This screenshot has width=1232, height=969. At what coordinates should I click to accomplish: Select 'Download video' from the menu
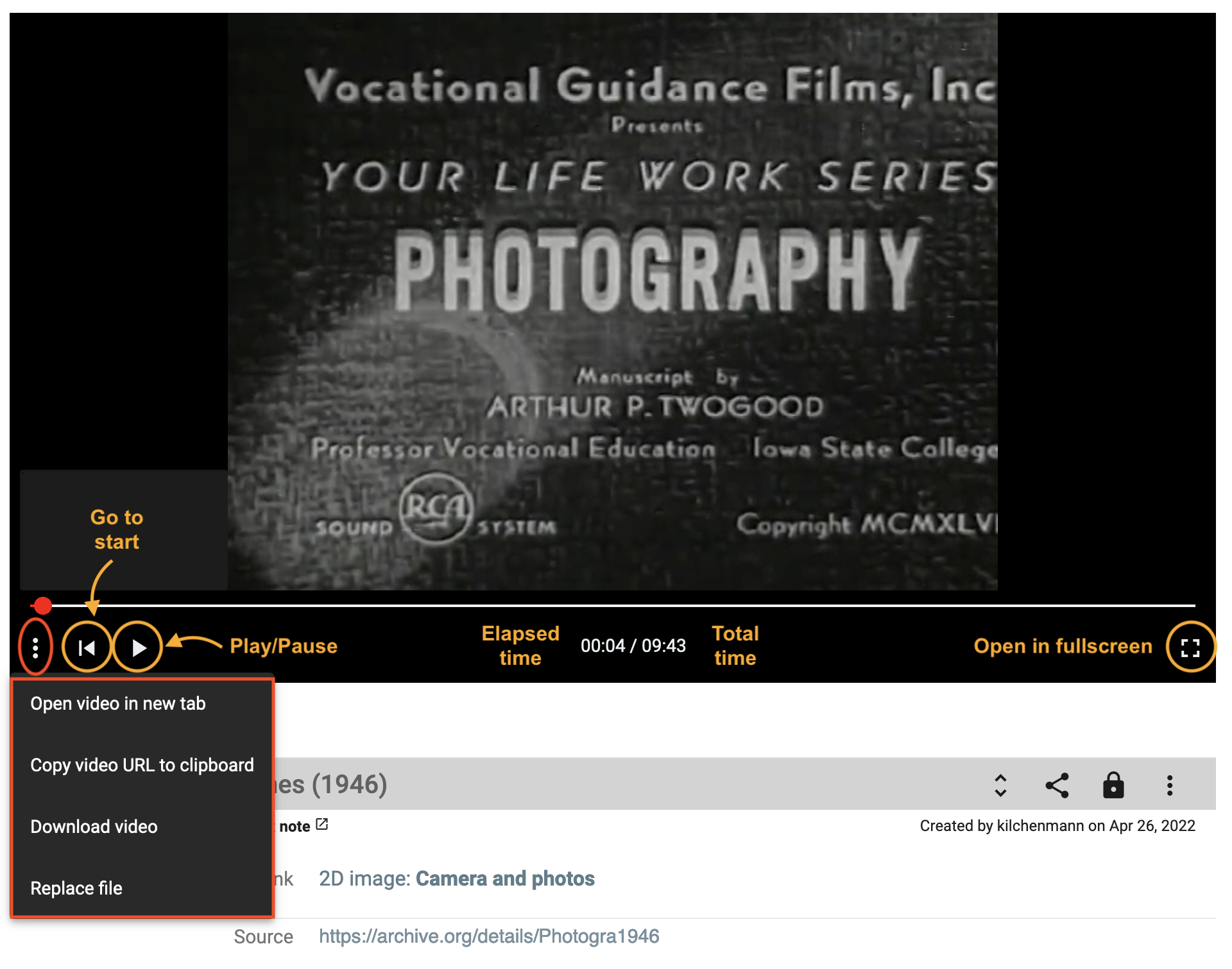(94, 827)
